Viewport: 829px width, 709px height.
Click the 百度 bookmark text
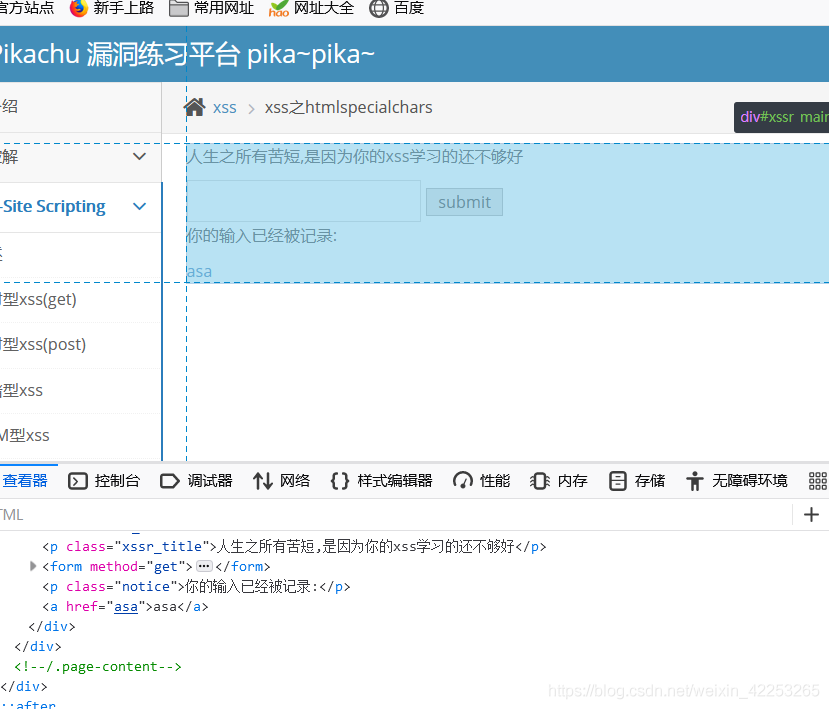pos(409,8)
